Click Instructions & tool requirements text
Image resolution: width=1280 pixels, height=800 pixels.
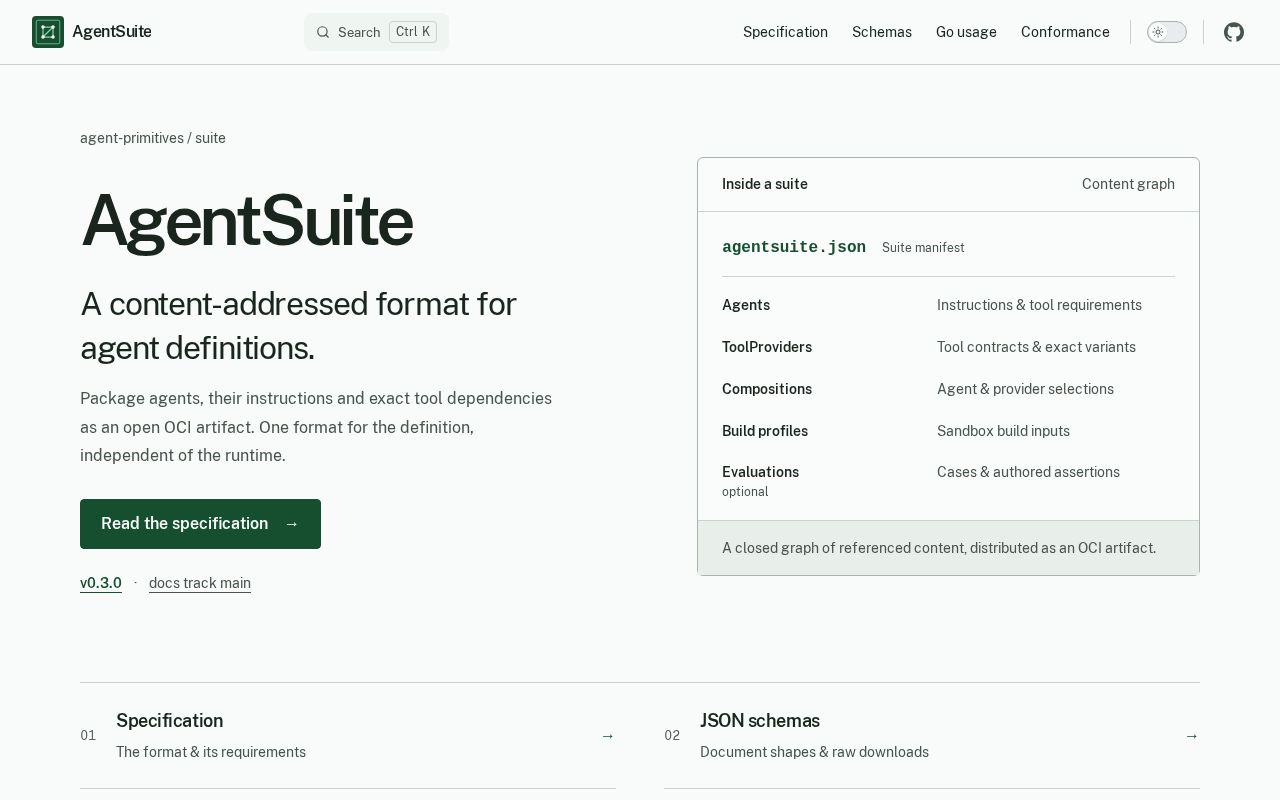pyautogui.click(x=1039, y=305)
